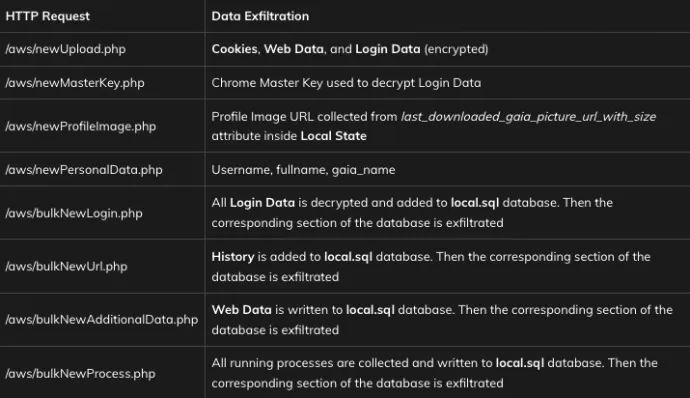Select the /aws/bulkNewLogin.php cell

pyautogui.click(x=74, y=213)
